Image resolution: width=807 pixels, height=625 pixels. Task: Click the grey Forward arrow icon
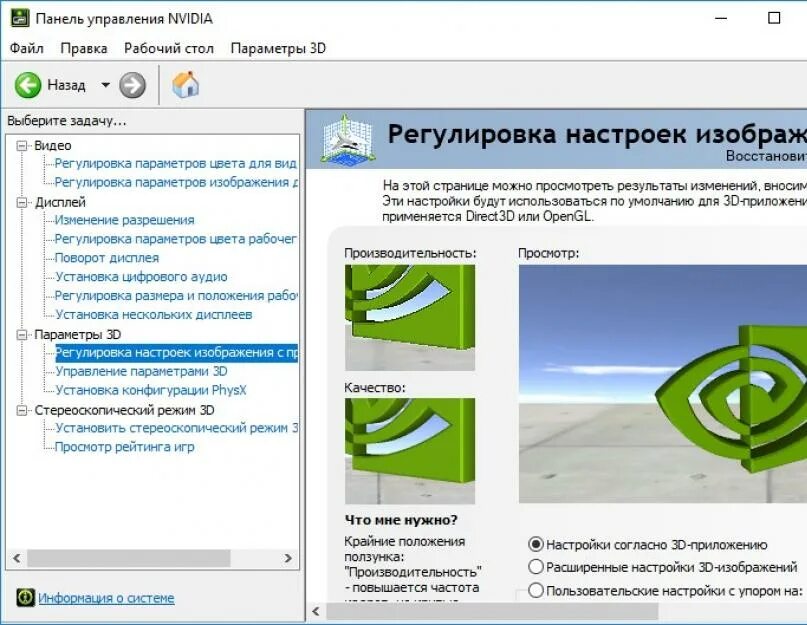pyautogui.click(x=132, y=85)
